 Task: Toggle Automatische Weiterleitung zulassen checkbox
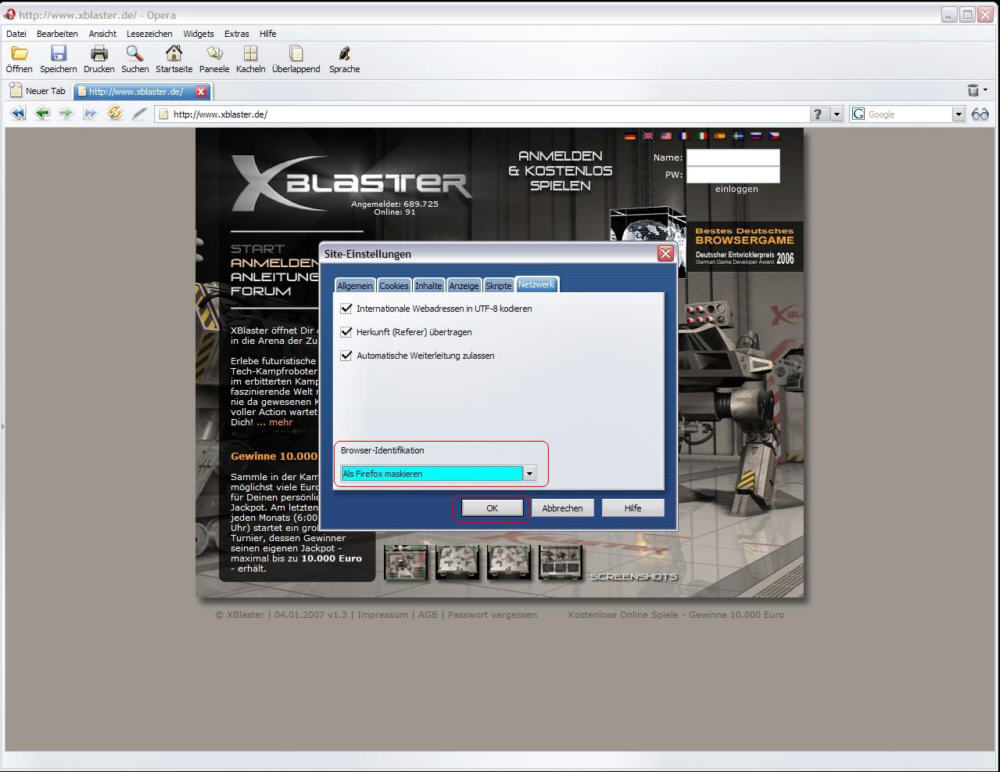pyautogui.click(x=346, y=356)
